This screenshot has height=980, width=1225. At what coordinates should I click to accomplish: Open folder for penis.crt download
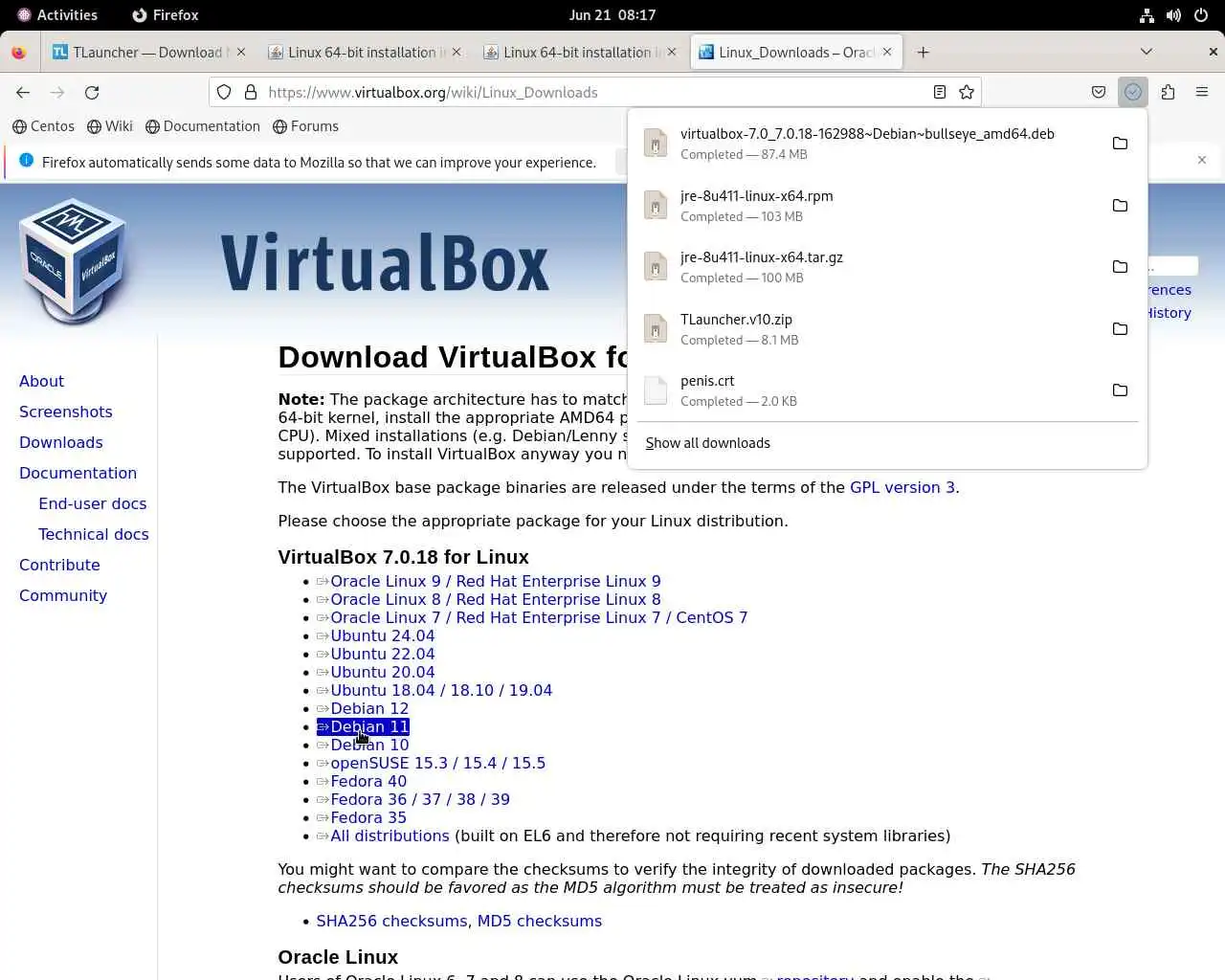pyautogui.click(x=1120, y=390)
